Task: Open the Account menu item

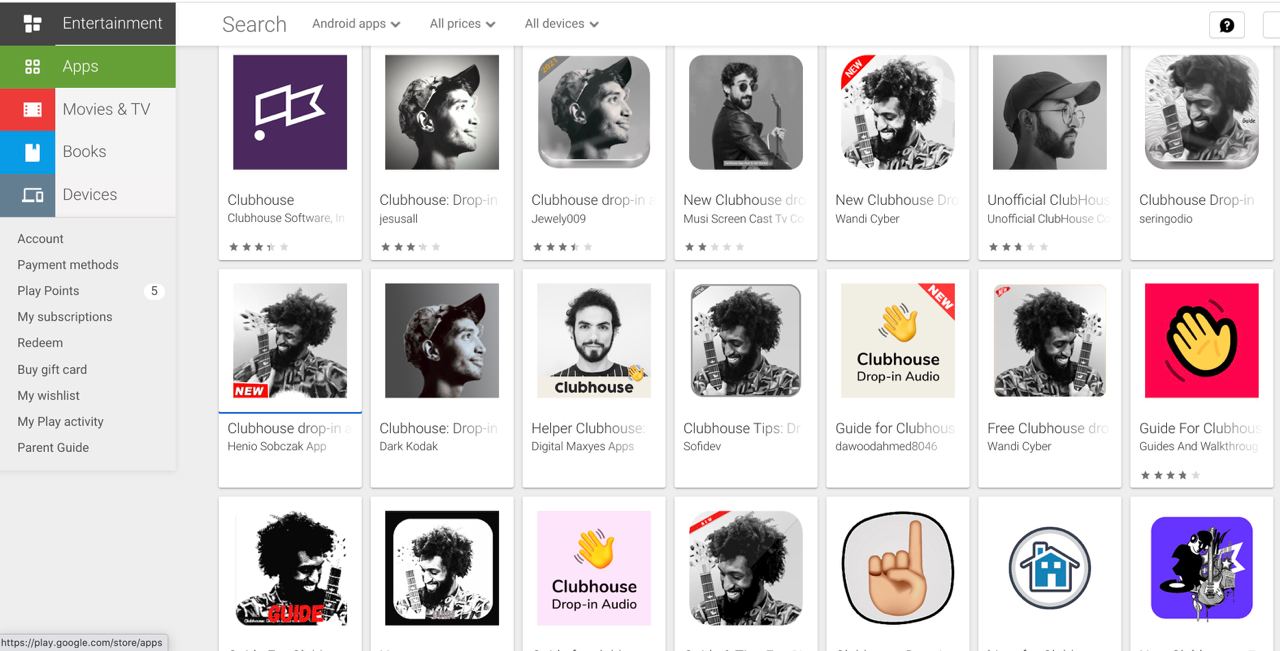Action: tap(40, 238)
